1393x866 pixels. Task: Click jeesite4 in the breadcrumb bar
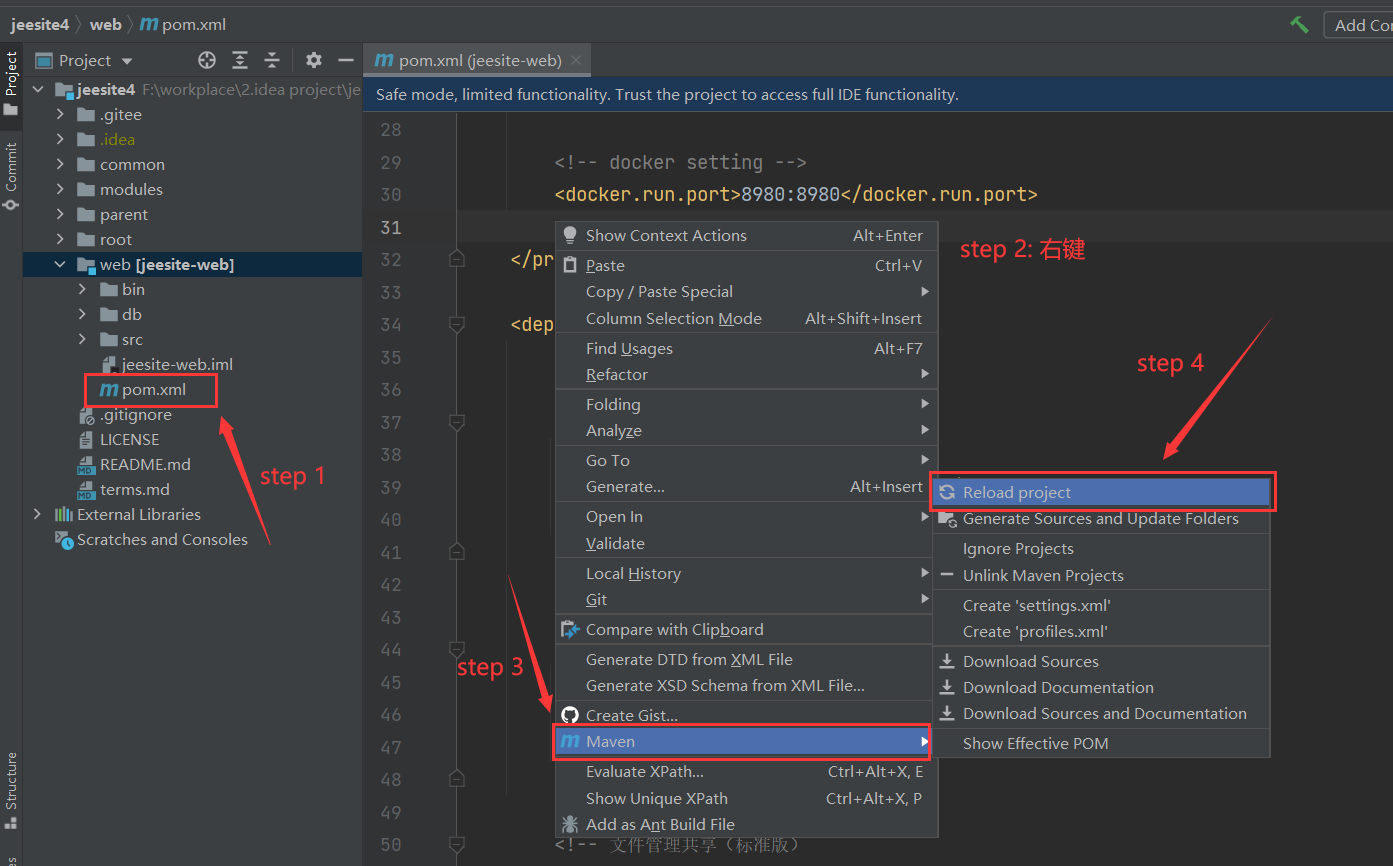pos(40,24)
